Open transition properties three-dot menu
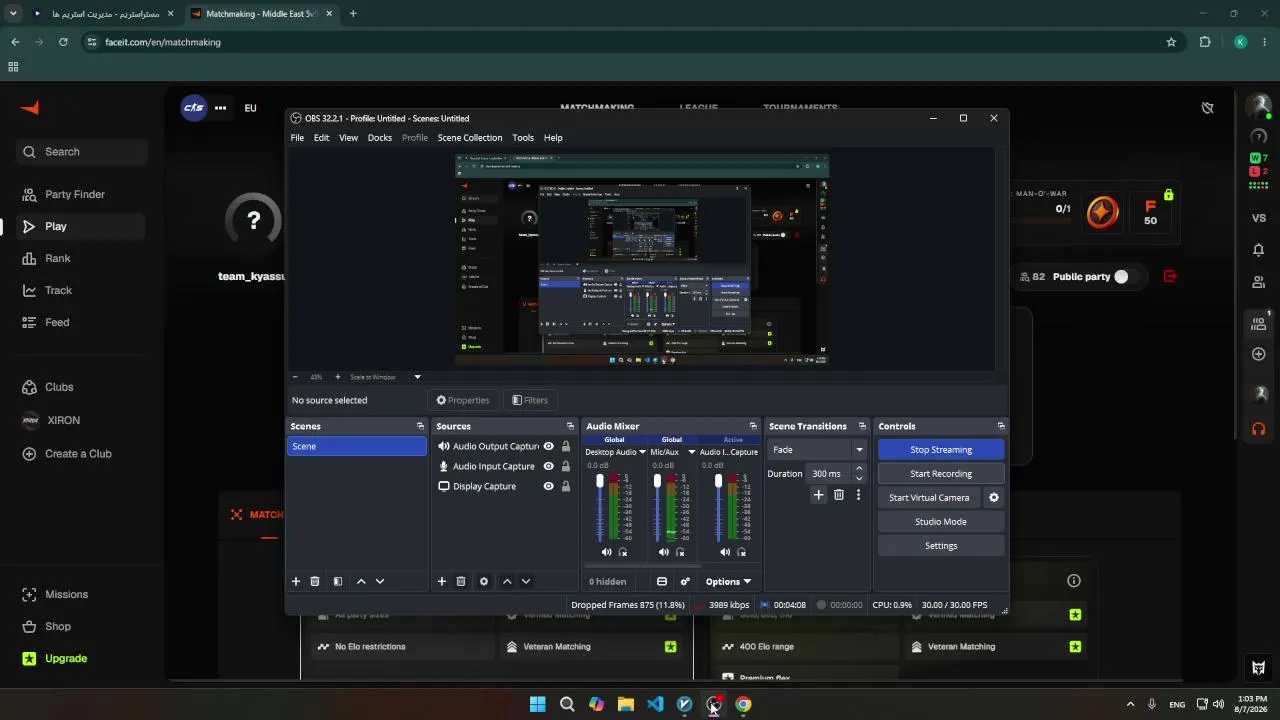1280x720 pixels. pos(858,495)
